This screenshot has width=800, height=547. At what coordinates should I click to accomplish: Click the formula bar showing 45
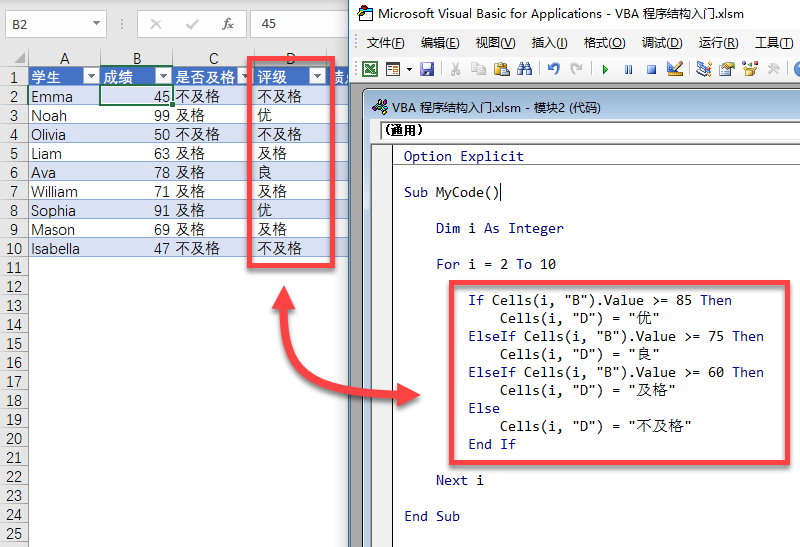pyautogui.click(x=300, y=23)
